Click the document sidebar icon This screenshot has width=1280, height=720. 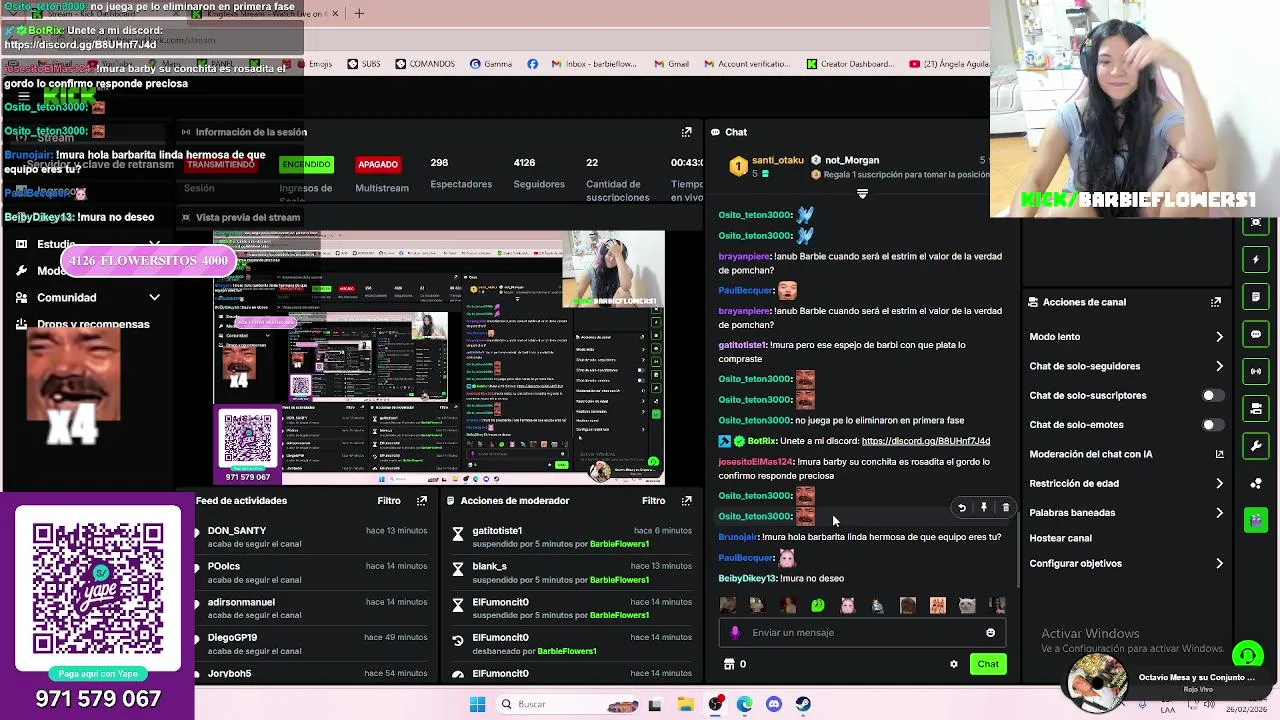click(1256, 297)
